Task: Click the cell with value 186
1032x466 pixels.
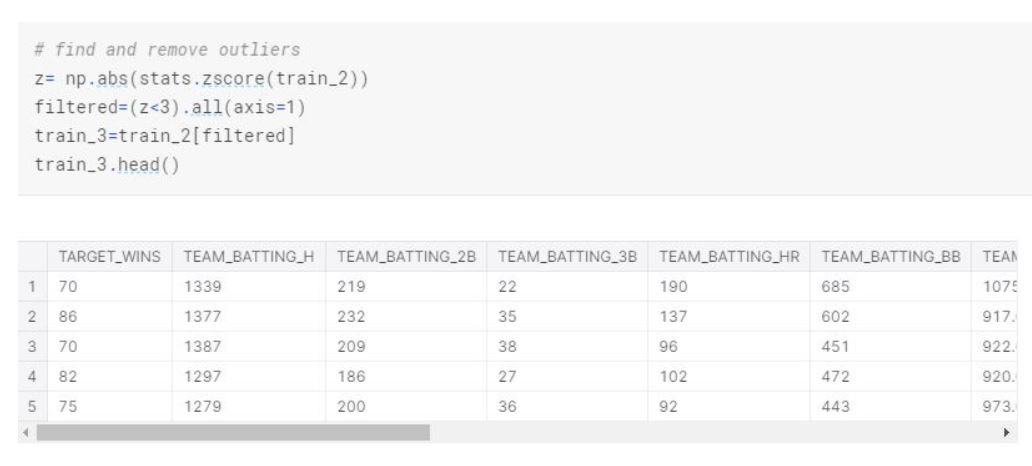Action: [406, 377]
